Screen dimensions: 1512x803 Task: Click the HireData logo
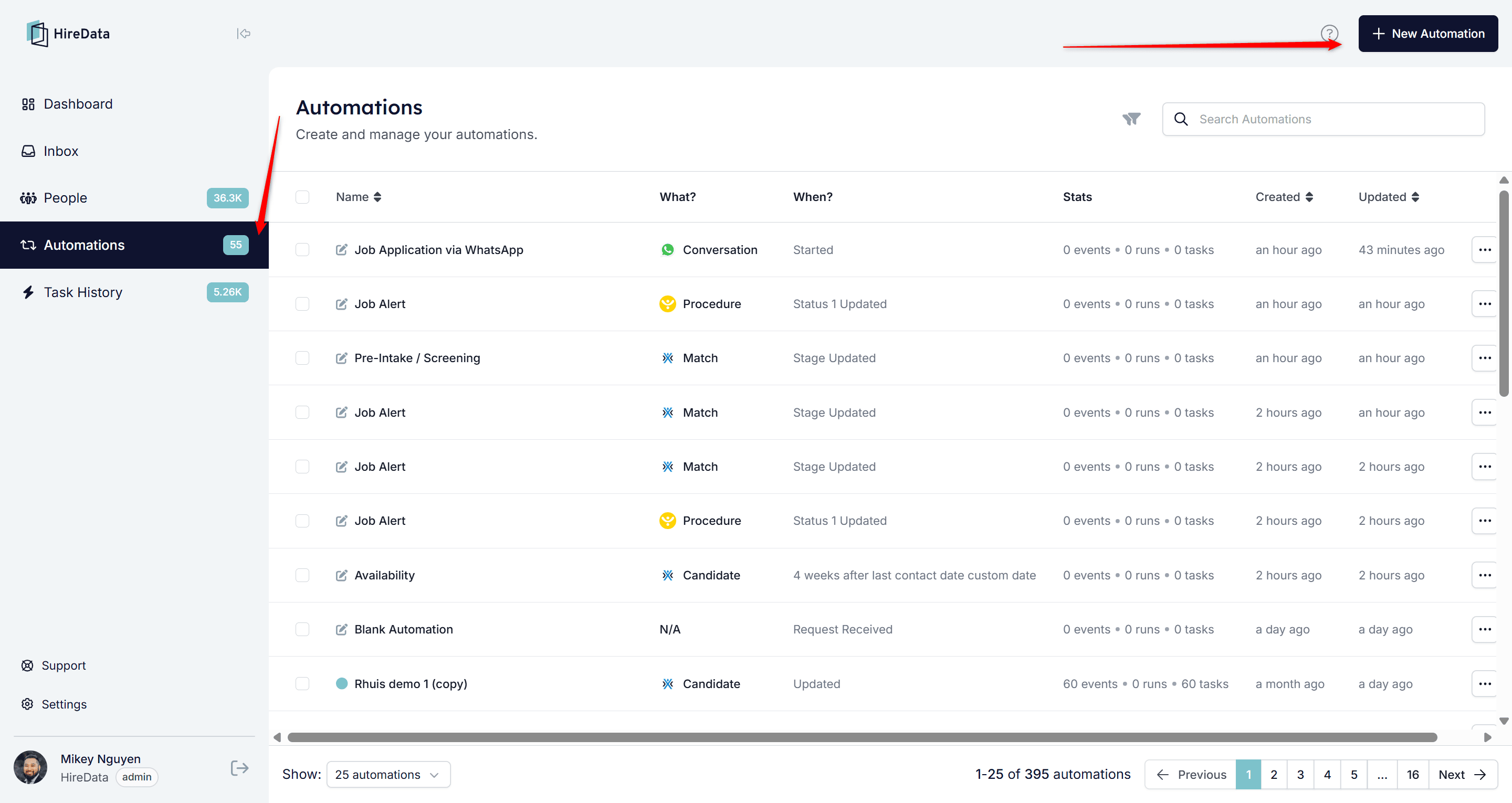coord(68,34)
